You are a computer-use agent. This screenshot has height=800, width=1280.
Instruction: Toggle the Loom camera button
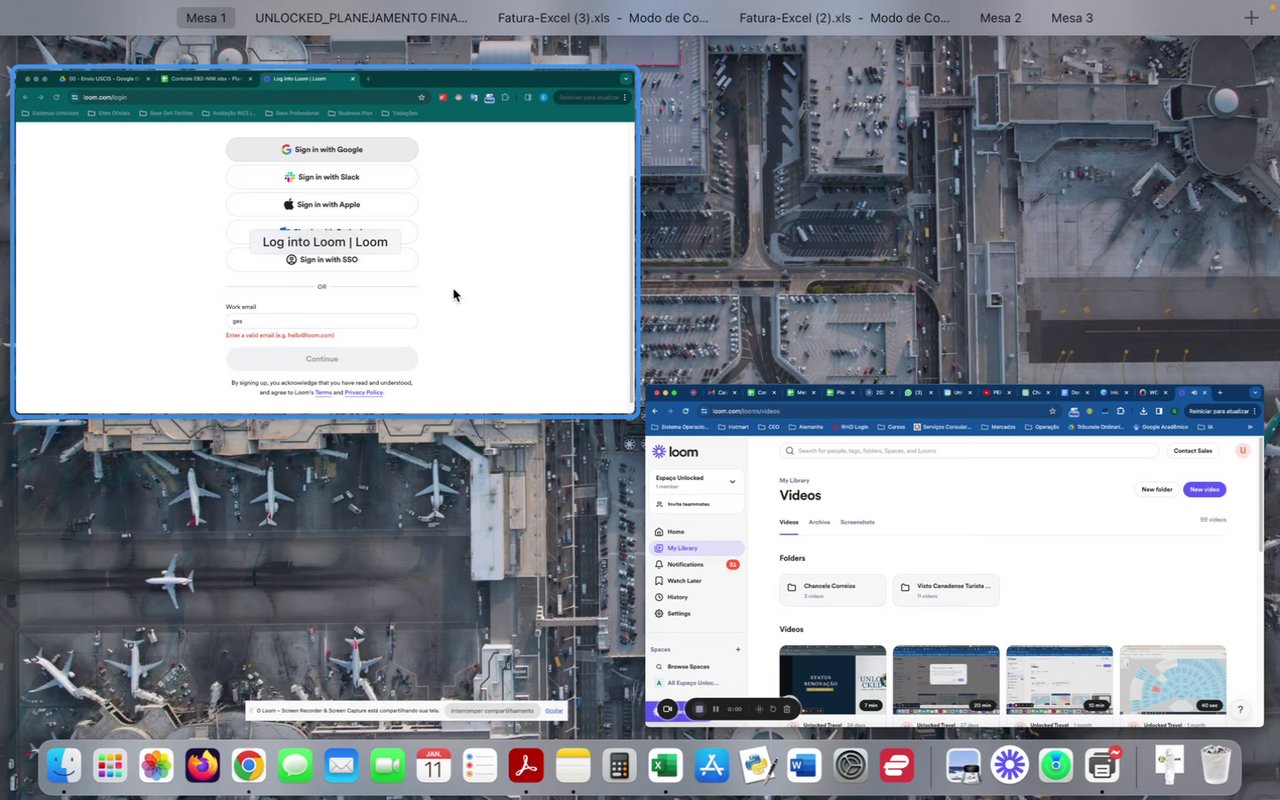click(x=668, y=709)
